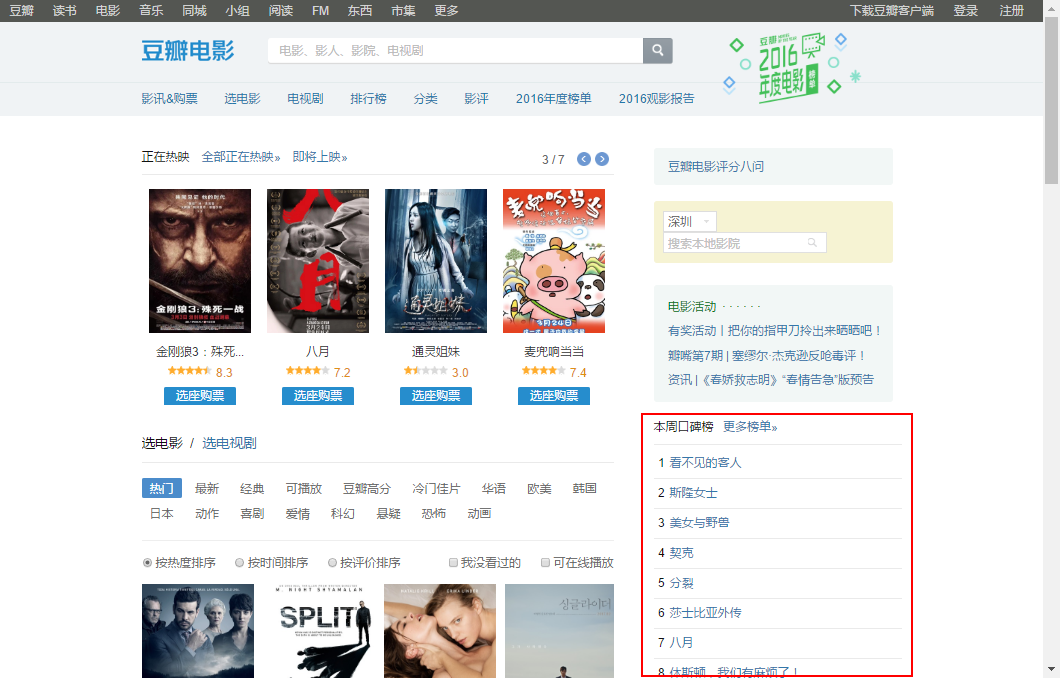Click 注册 link
The width and height of the screenshot is (1060, 678).
[x=1012, y=11]
